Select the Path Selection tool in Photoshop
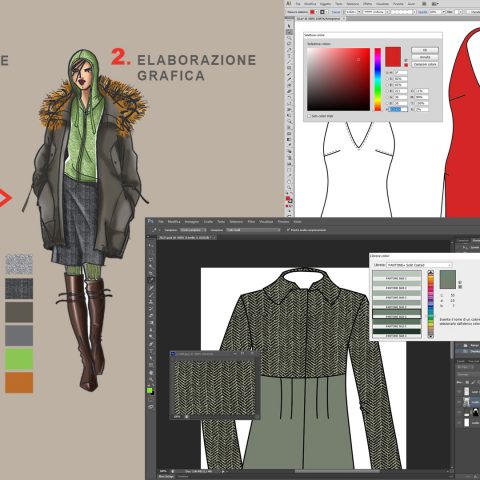 coord(151,358)
